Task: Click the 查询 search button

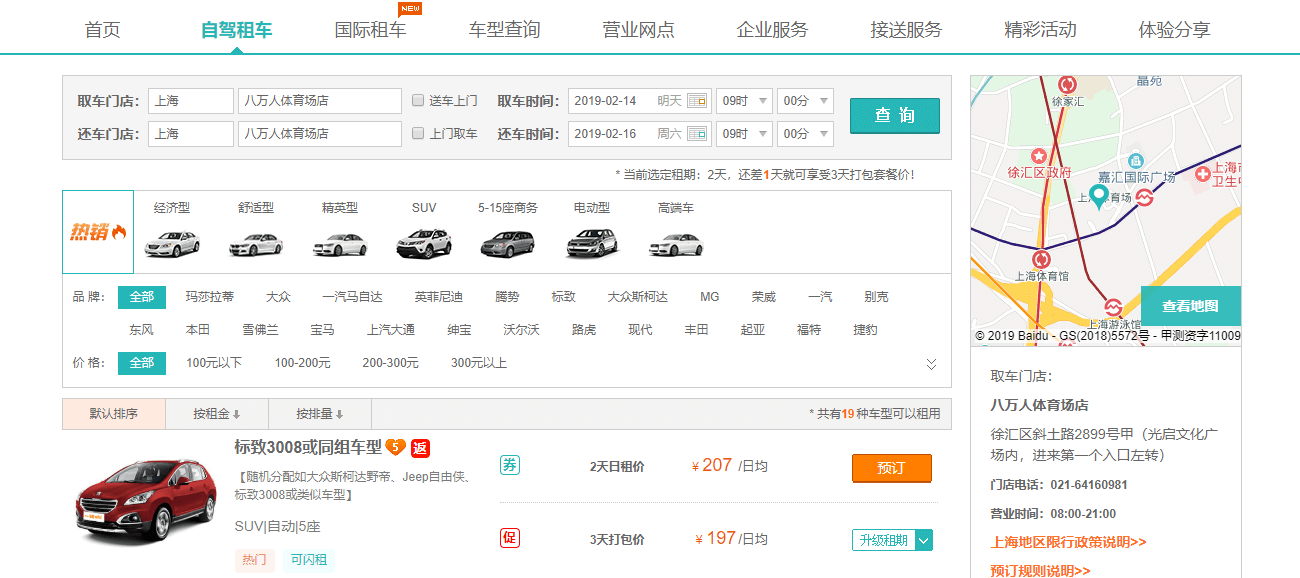Action: (895, 115)
